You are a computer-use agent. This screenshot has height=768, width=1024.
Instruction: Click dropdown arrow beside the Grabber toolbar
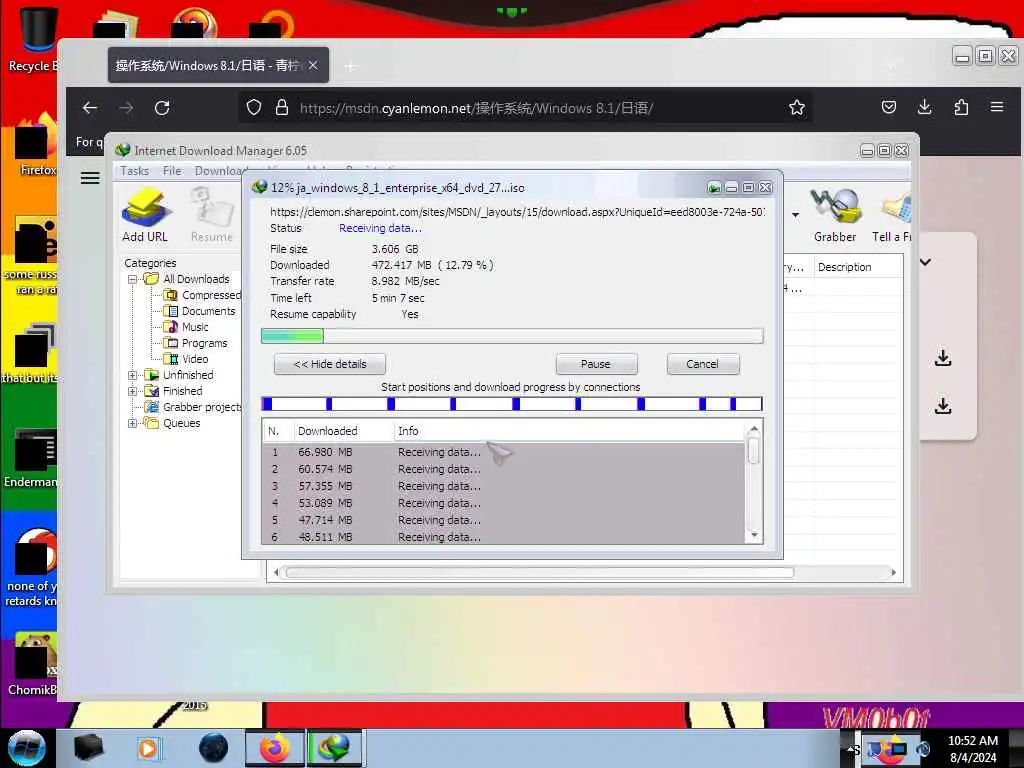click(x=795, y=215)
